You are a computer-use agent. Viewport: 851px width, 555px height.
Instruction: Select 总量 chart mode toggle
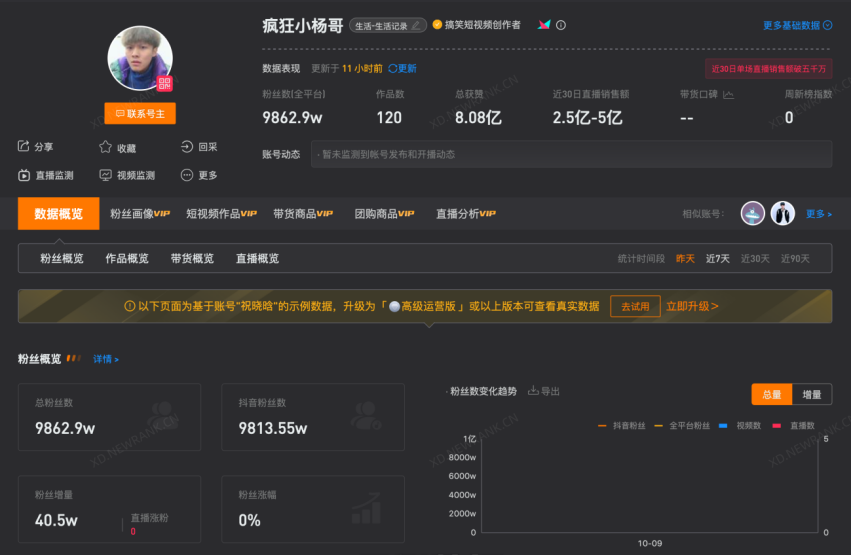(771, 395)
